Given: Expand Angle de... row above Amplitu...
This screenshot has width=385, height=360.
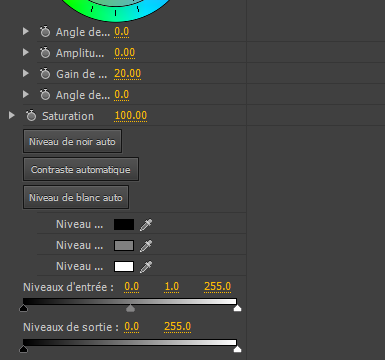Looking at the screenshot, I should click(26, 31).
